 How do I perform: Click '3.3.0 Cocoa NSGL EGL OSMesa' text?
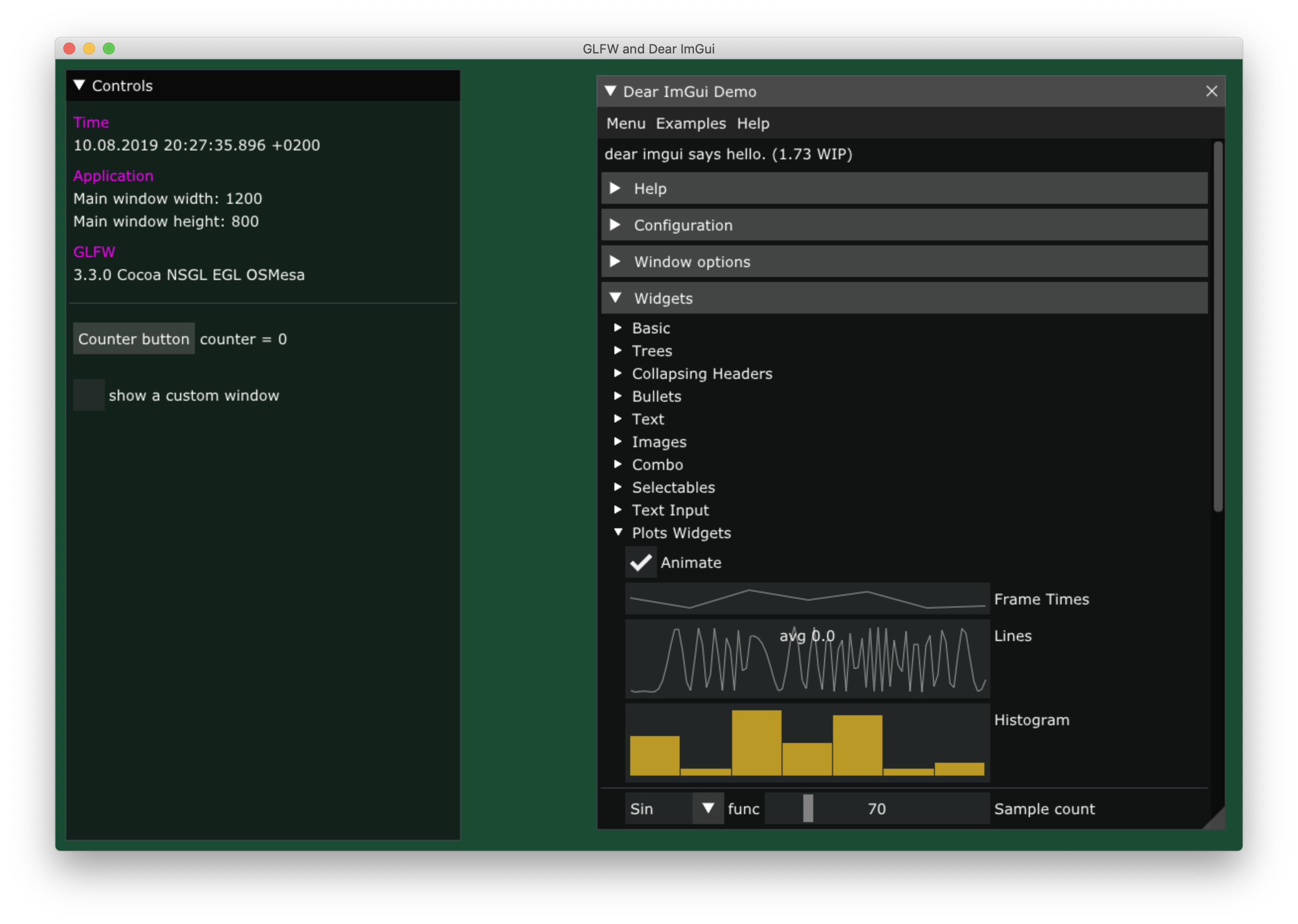tap(189, 275)
